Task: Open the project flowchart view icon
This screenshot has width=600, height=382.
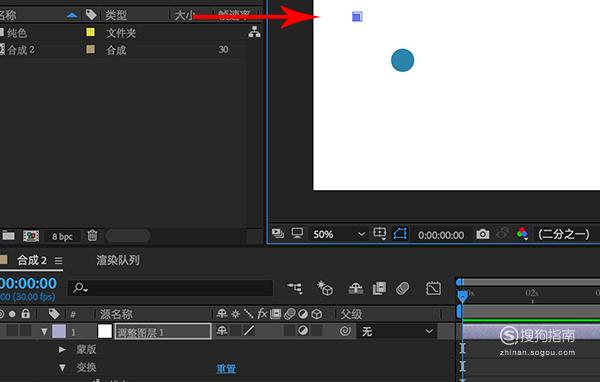Action: [x=254, y=32]
